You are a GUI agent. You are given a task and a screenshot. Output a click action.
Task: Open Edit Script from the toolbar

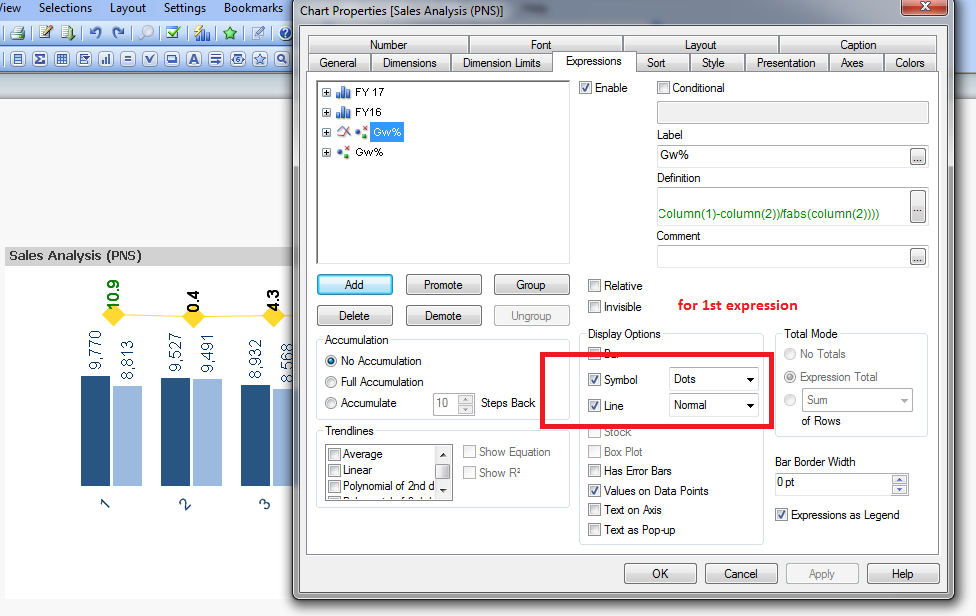pyautogui.click(x=45, y=33)
